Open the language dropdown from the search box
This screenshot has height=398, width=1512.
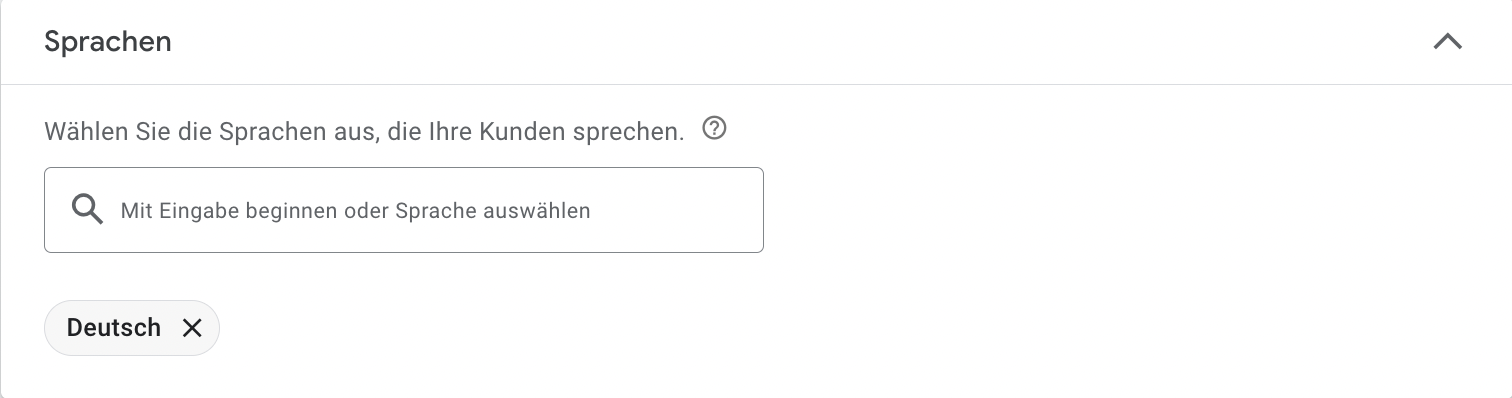404,210
